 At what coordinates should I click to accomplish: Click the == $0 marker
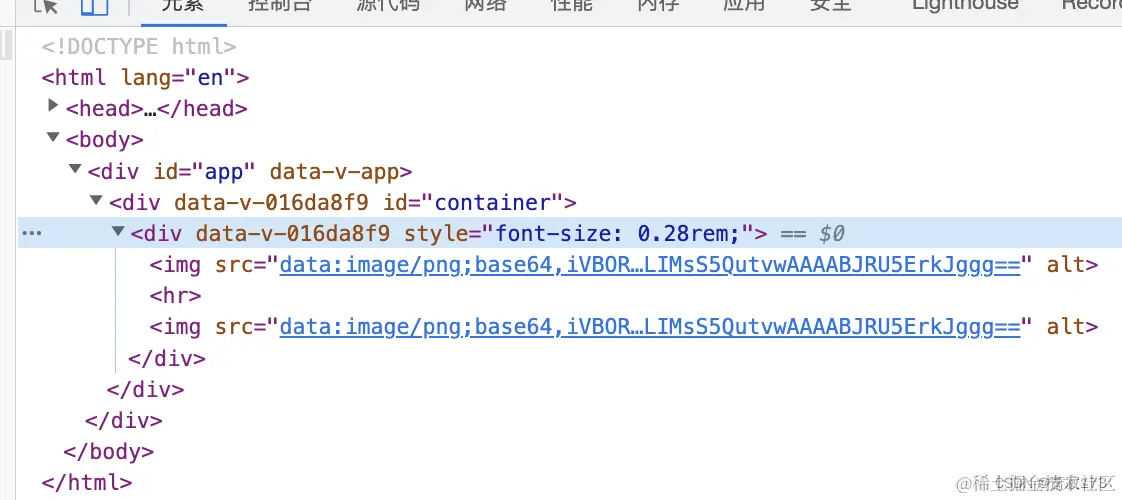[x=811, y=234]
